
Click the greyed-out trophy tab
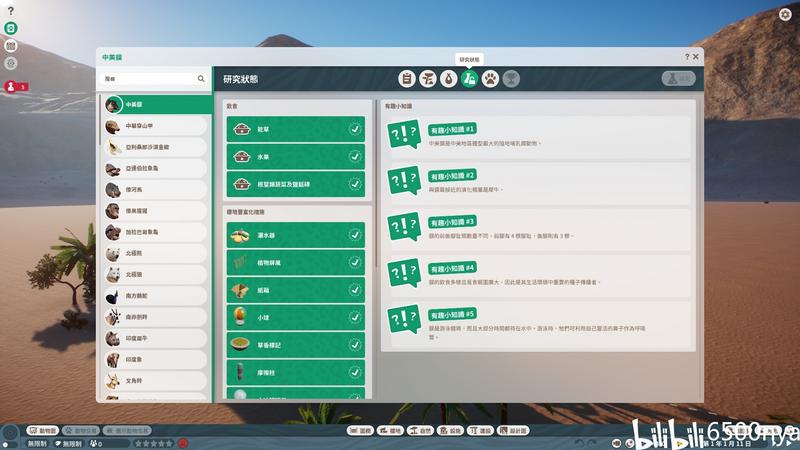tap(511, 79)
